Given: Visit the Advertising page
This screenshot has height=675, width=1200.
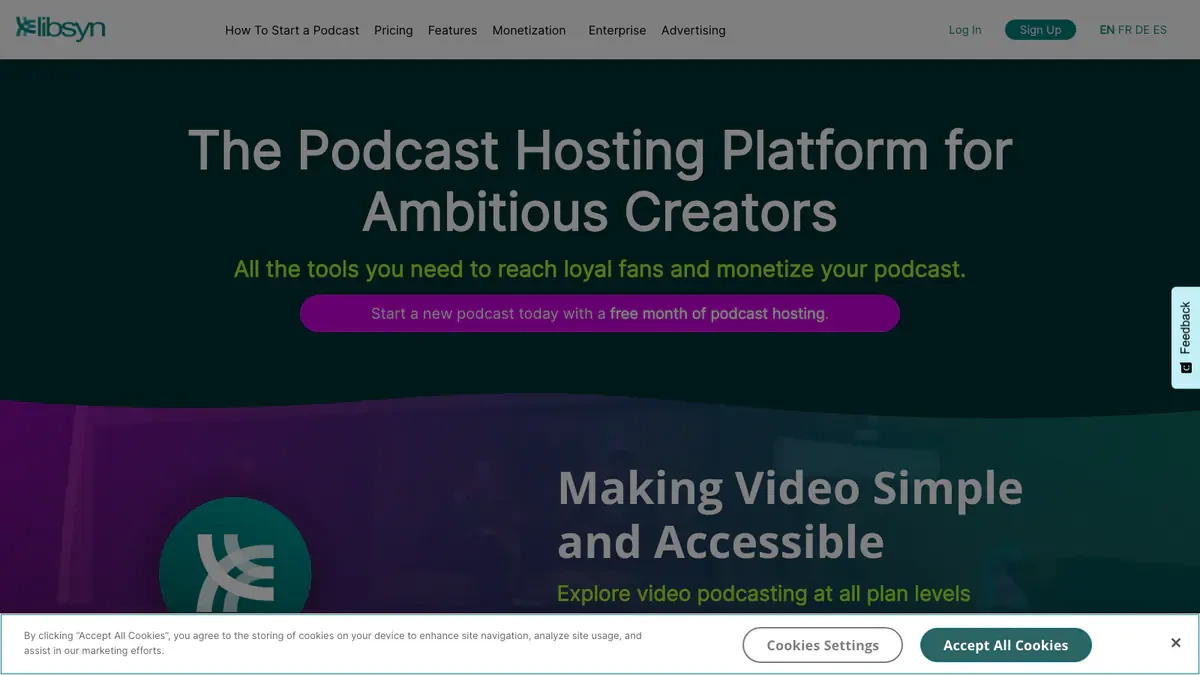Looking at the screenshot, I should [693, 30].
